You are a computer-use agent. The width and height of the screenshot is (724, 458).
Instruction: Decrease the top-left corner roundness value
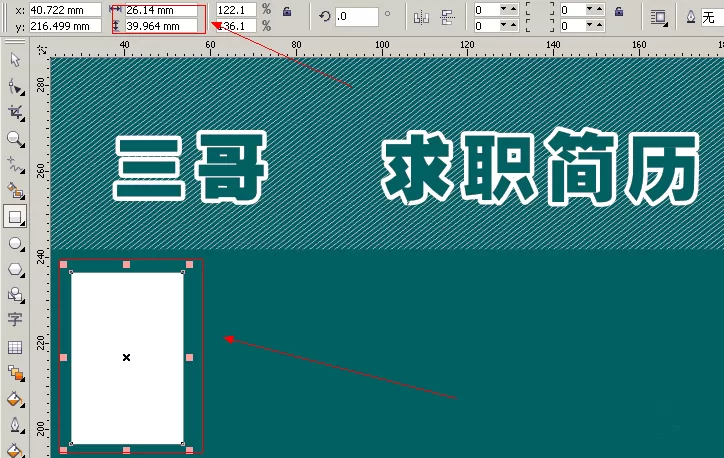pos(504,9)
